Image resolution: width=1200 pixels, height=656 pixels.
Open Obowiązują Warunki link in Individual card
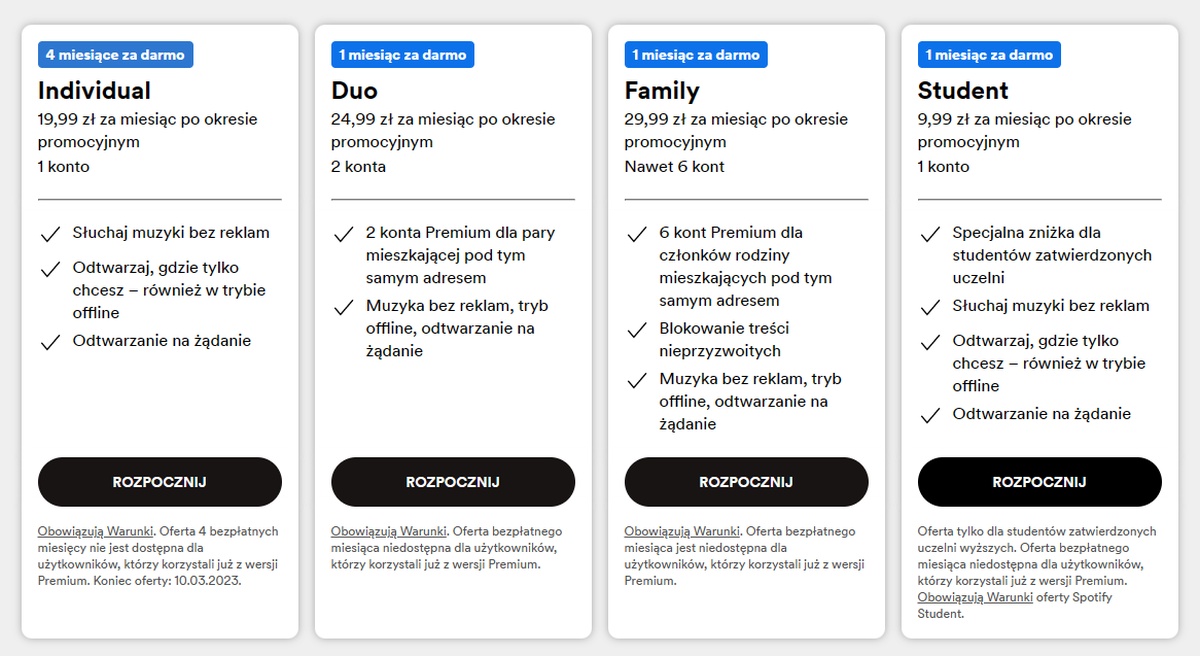[x=96, y=532]
